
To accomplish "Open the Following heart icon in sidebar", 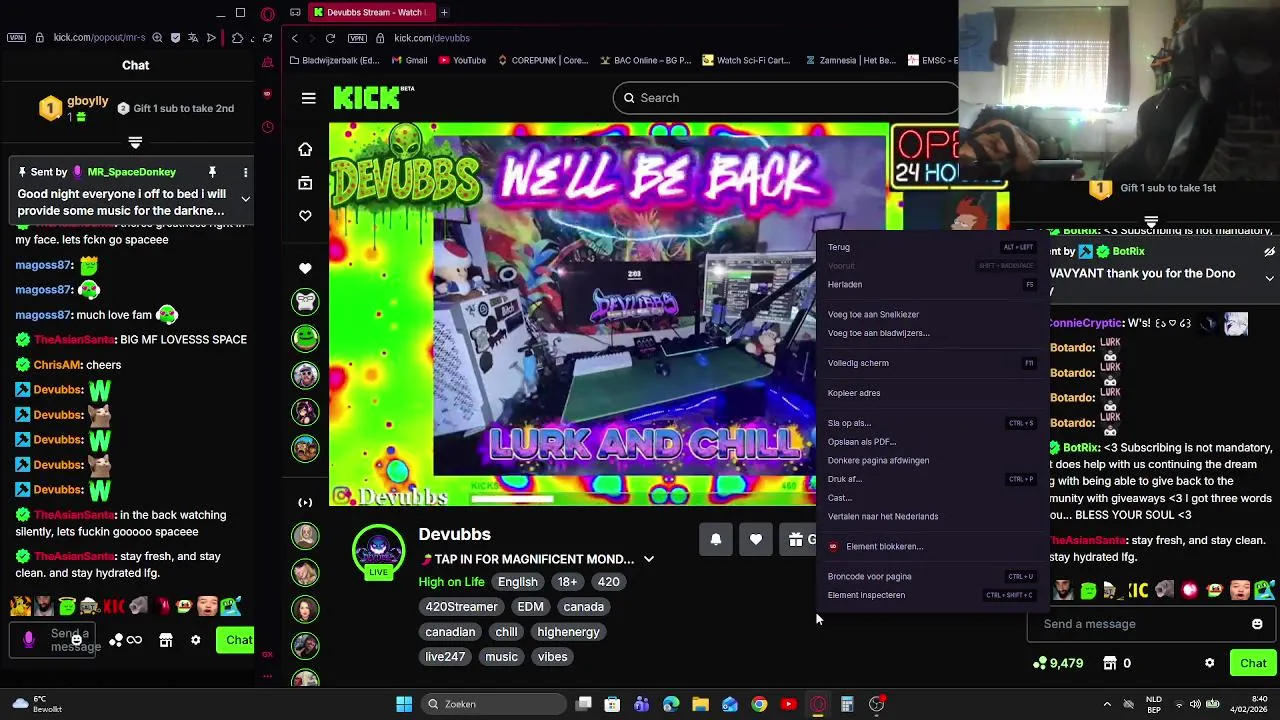I will point(305,216).
